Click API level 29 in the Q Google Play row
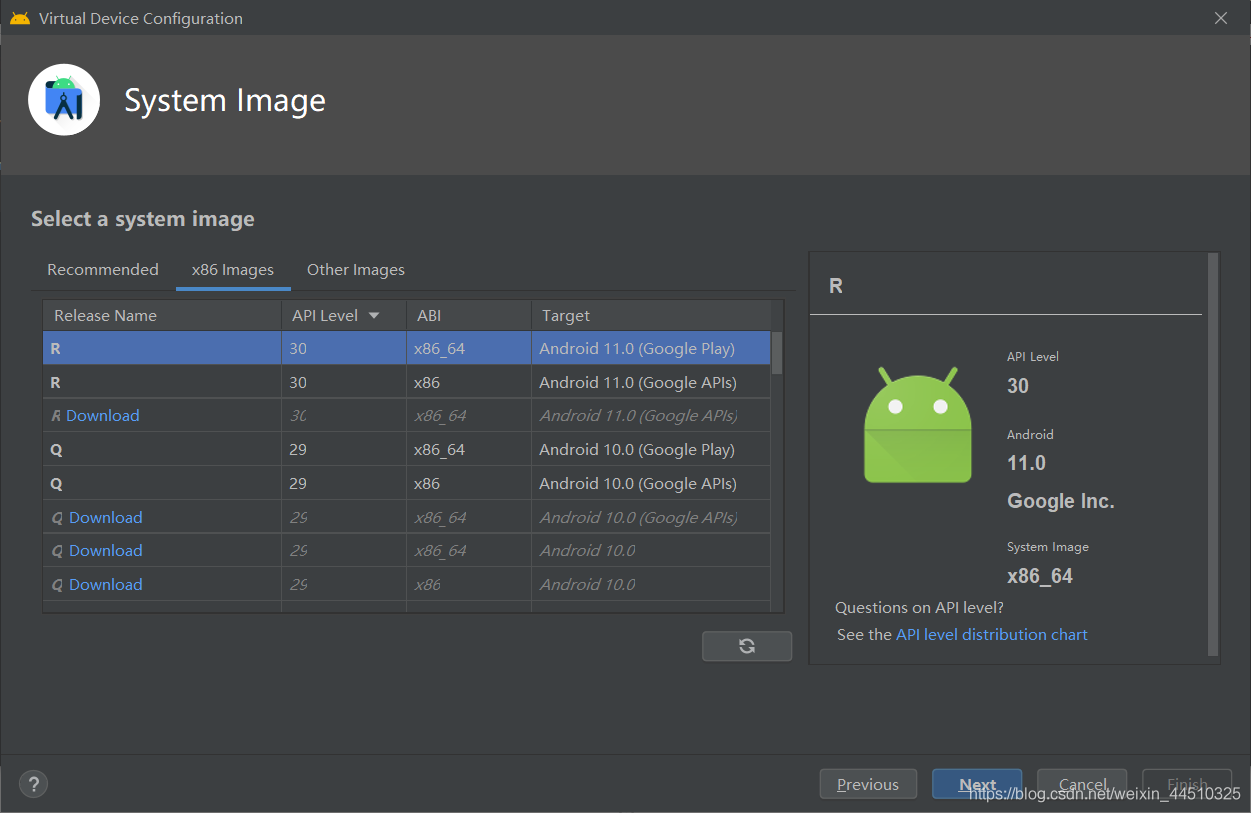Screen dimensions: 1251x813 [x=298, y=450]
